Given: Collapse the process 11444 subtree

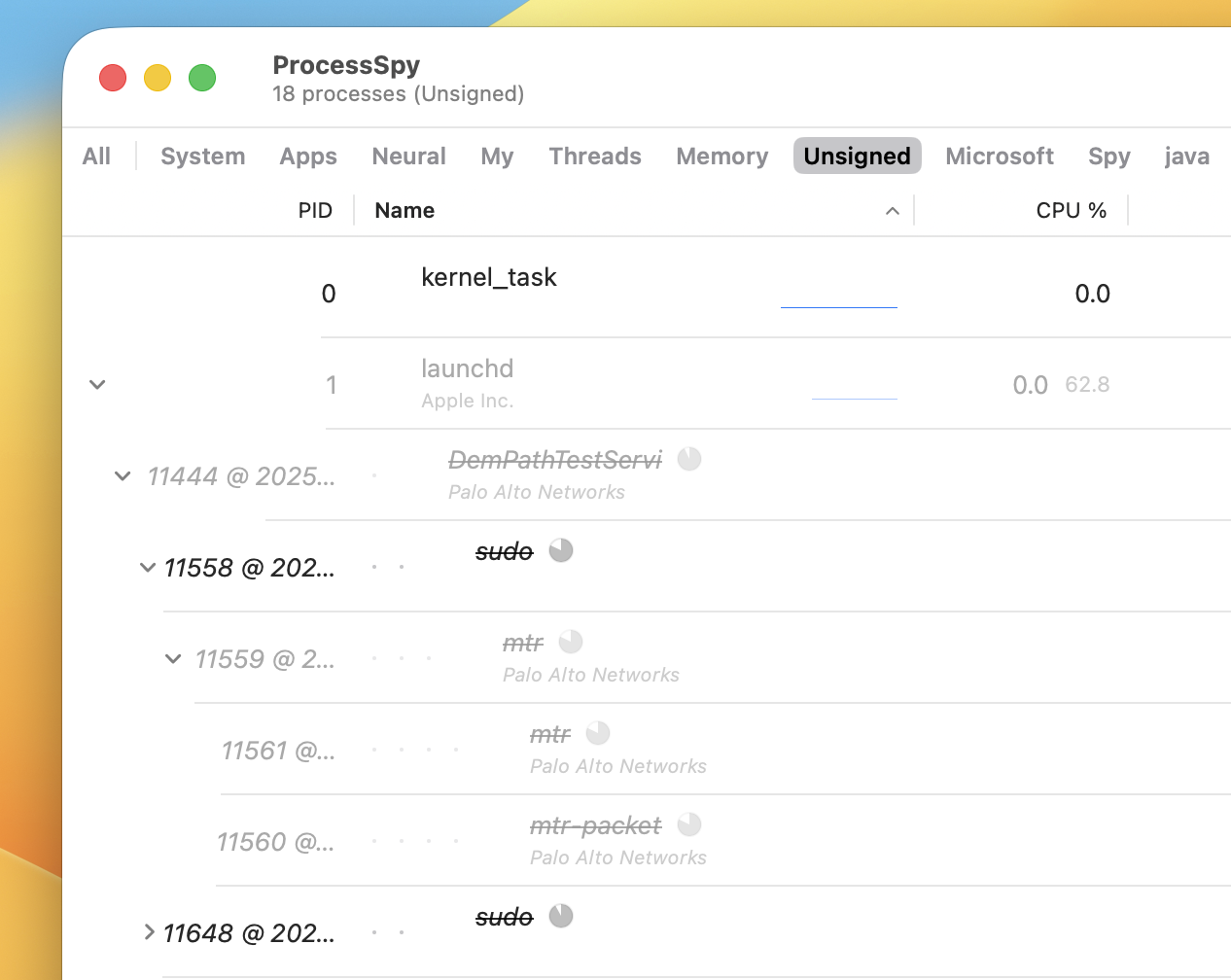Looking at the screenshot, I should pos(122,475).
